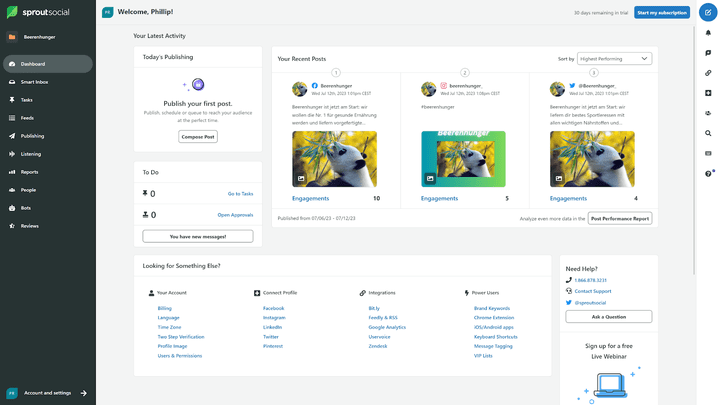Open the Chrome Extension link
Image resolution: width=720 pixels, height=405 pixels.
click(x=494, y=318)
